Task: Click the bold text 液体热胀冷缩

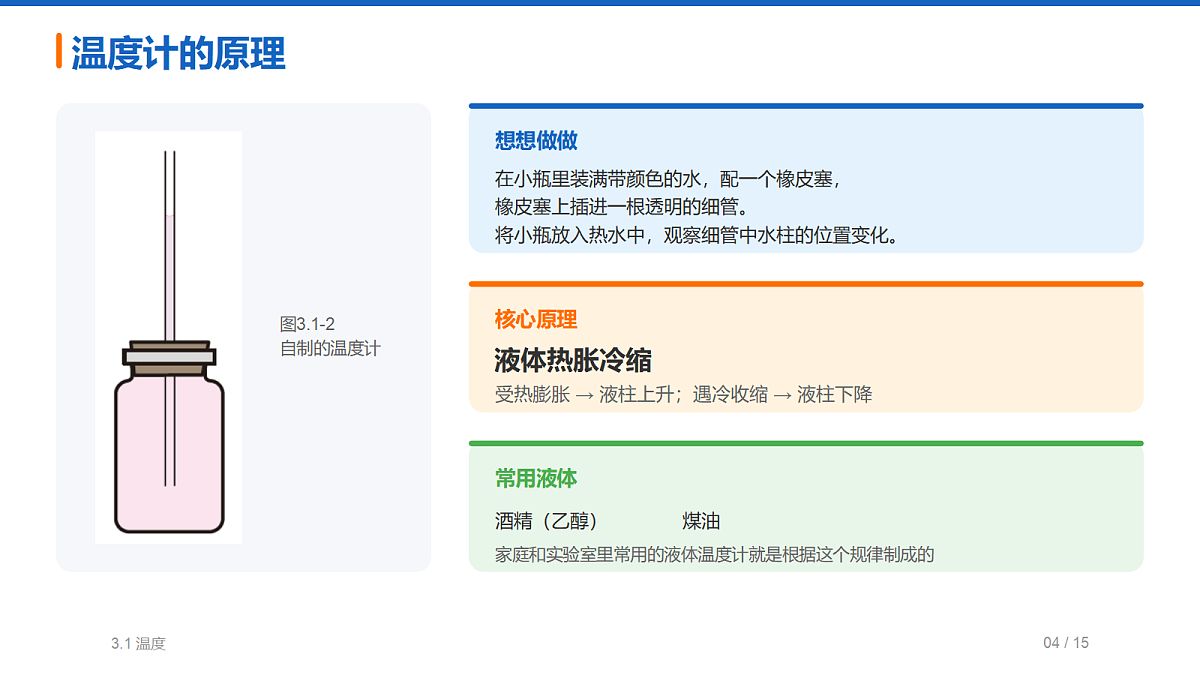Action: tap(573, 360)
